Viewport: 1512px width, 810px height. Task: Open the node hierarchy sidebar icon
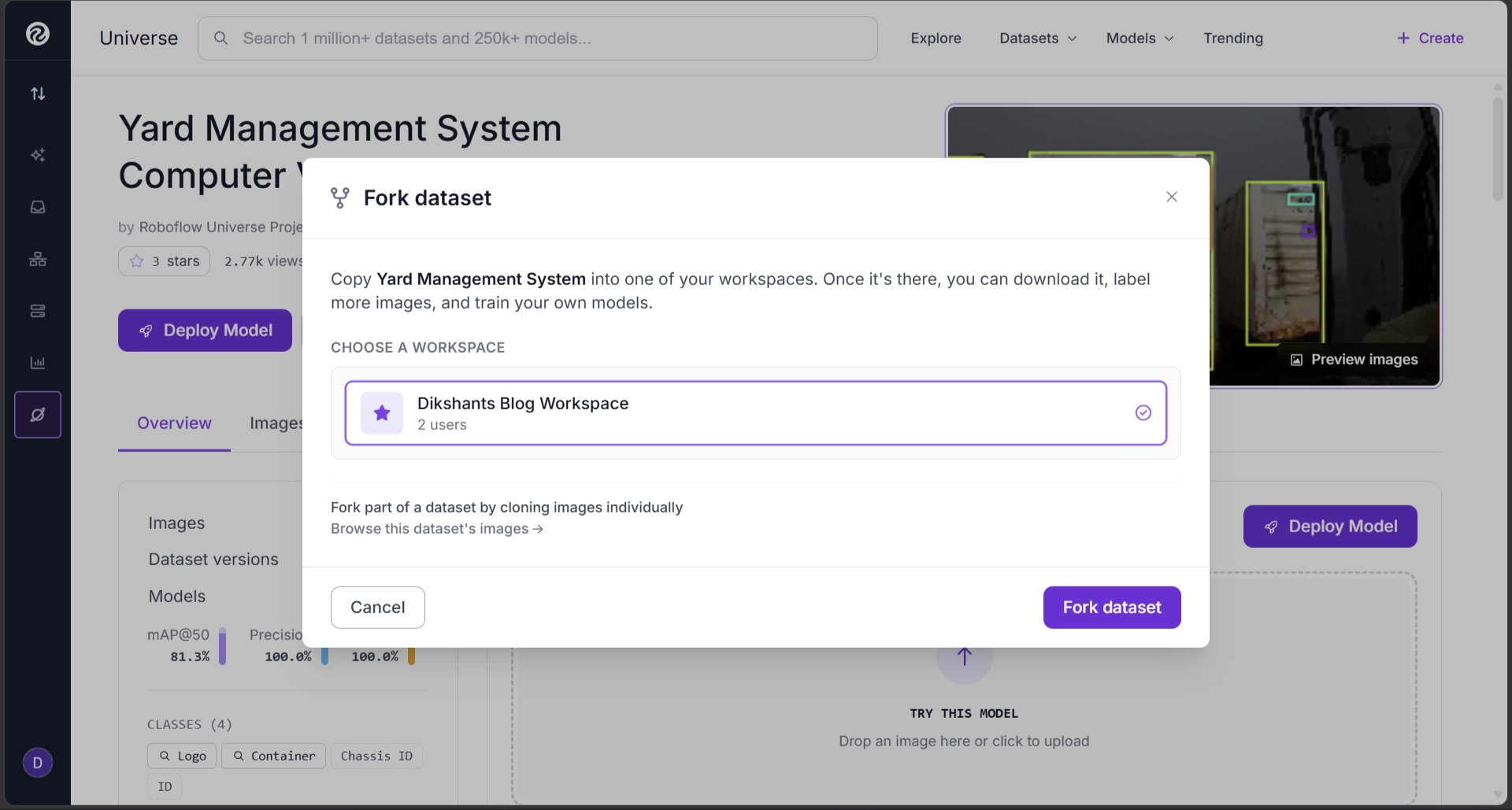pos(38,259)
